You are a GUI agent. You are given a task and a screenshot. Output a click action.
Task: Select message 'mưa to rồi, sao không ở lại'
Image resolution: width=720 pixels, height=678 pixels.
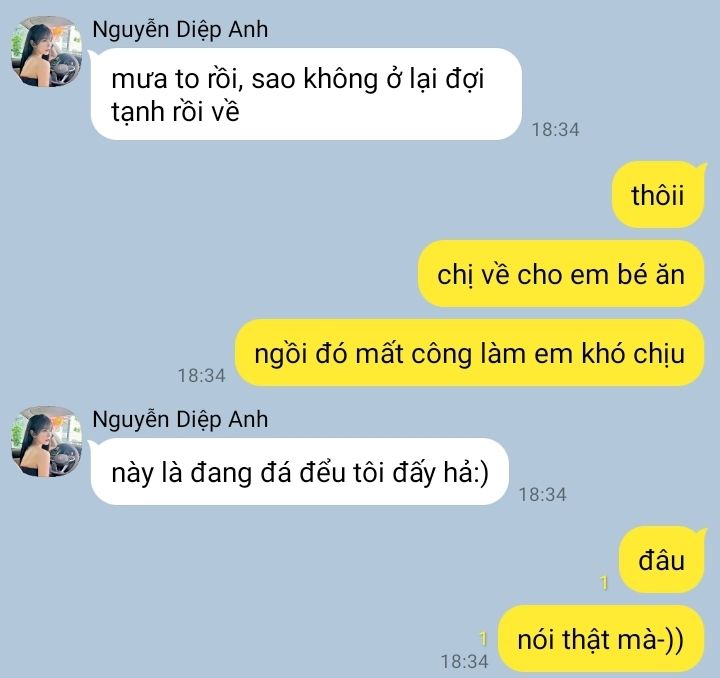[x=306, y=94]
